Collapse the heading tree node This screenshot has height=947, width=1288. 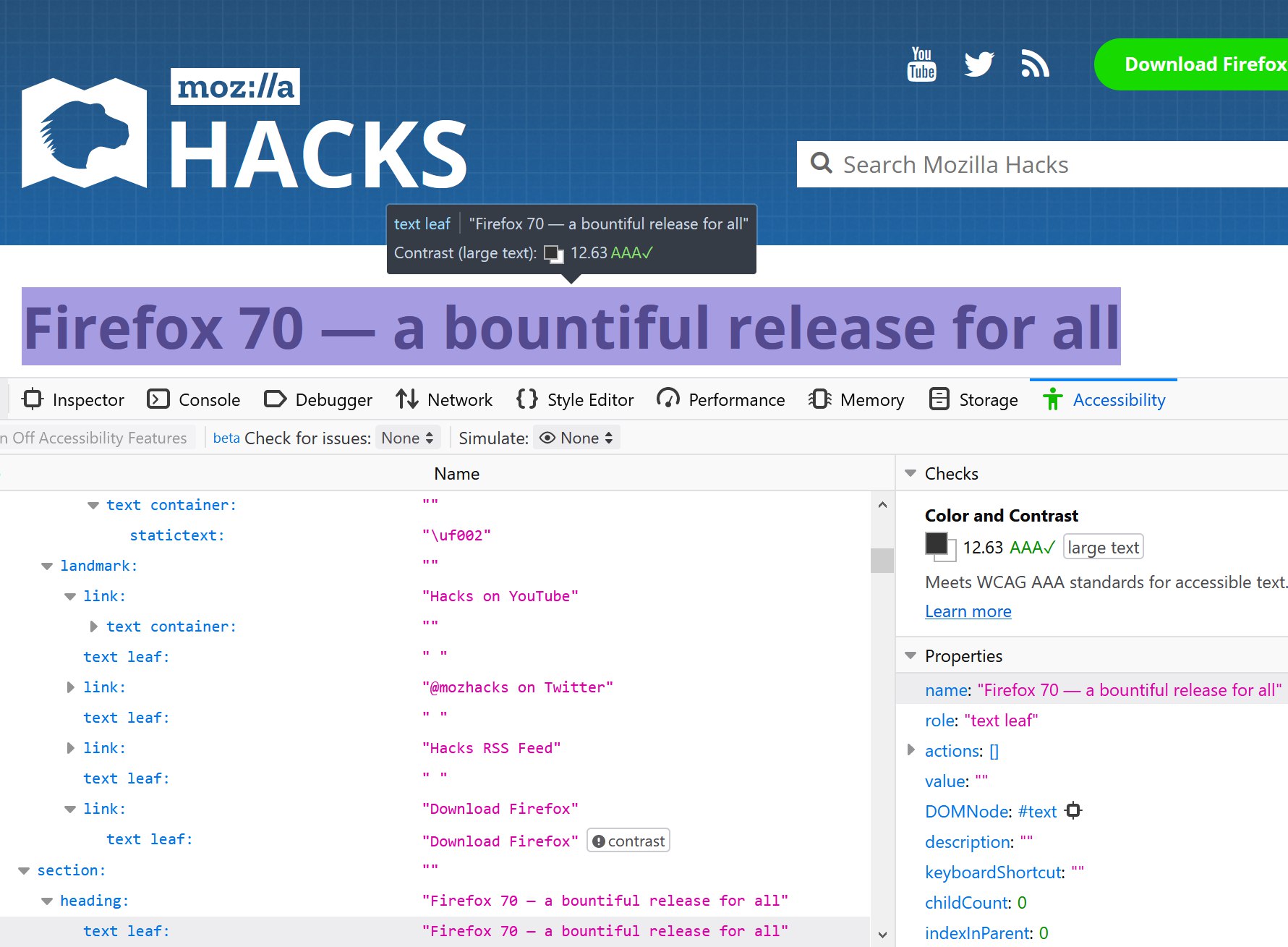click(46, 901)
